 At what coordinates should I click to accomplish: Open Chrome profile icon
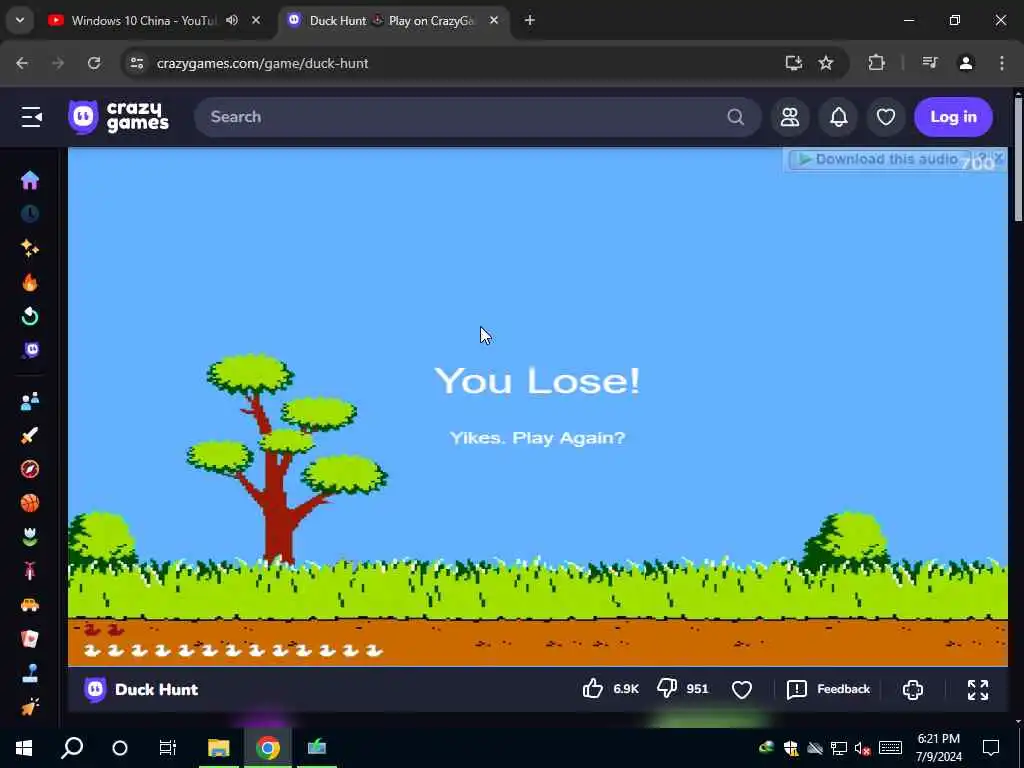pyautogui.click(x=966, y=63)
